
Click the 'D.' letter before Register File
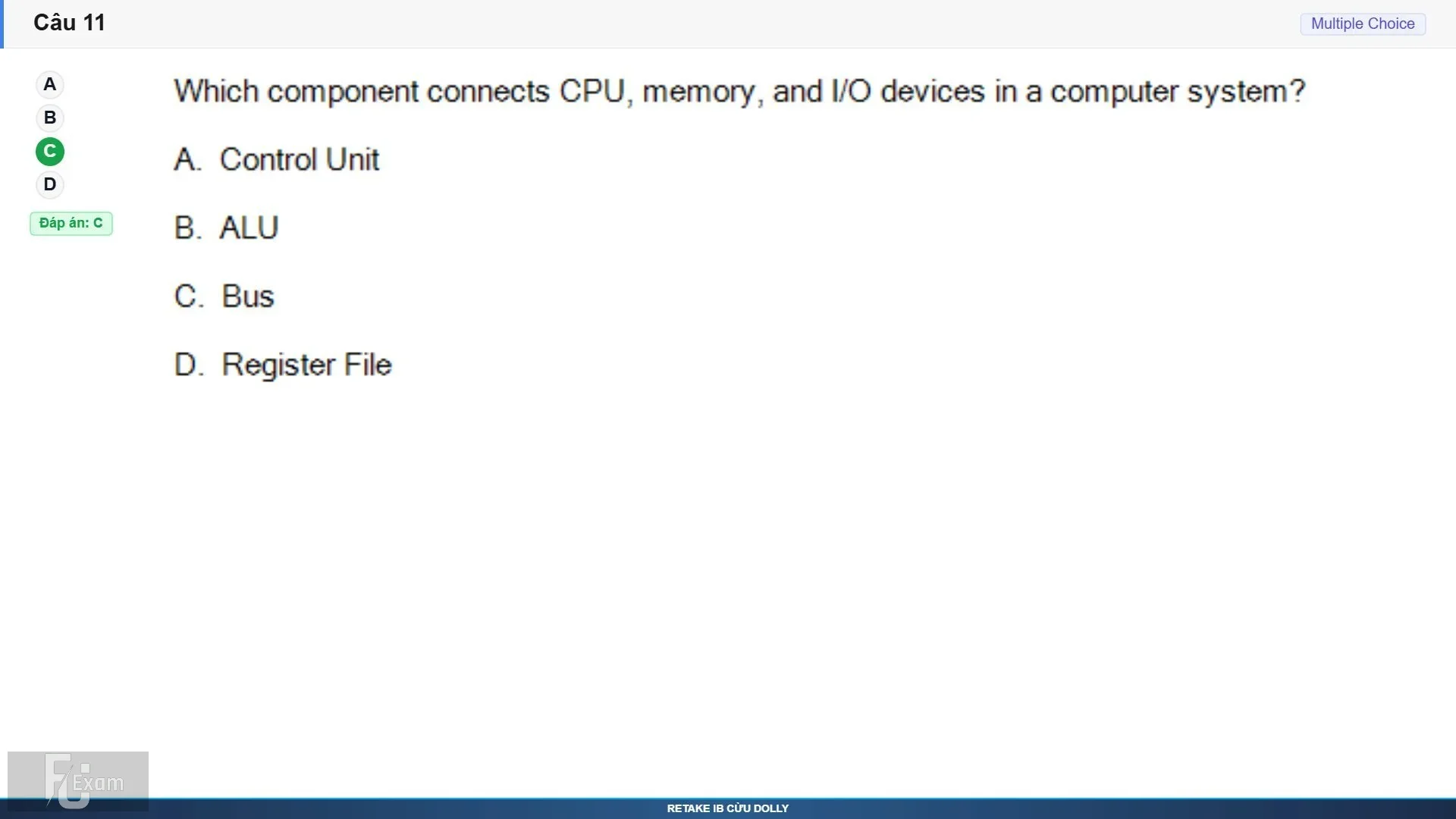(189, 365)
